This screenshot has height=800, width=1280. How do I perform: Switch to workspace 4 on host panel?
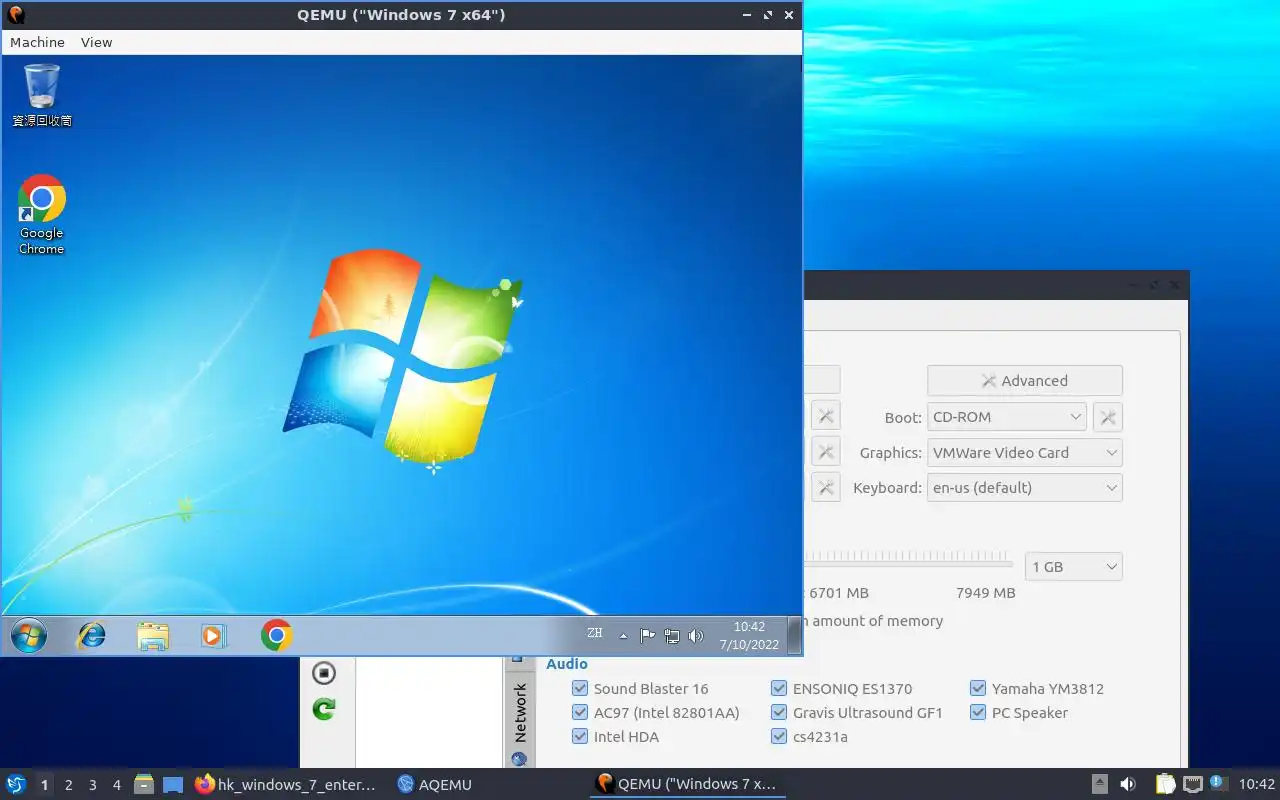pos(116,785)
